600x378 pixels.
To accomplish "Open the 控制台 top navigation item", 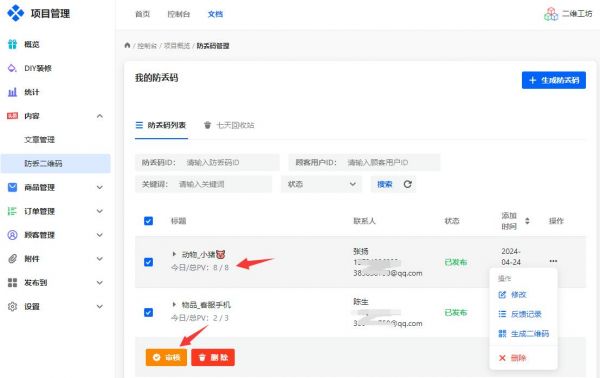I will [x=178, y=14].
